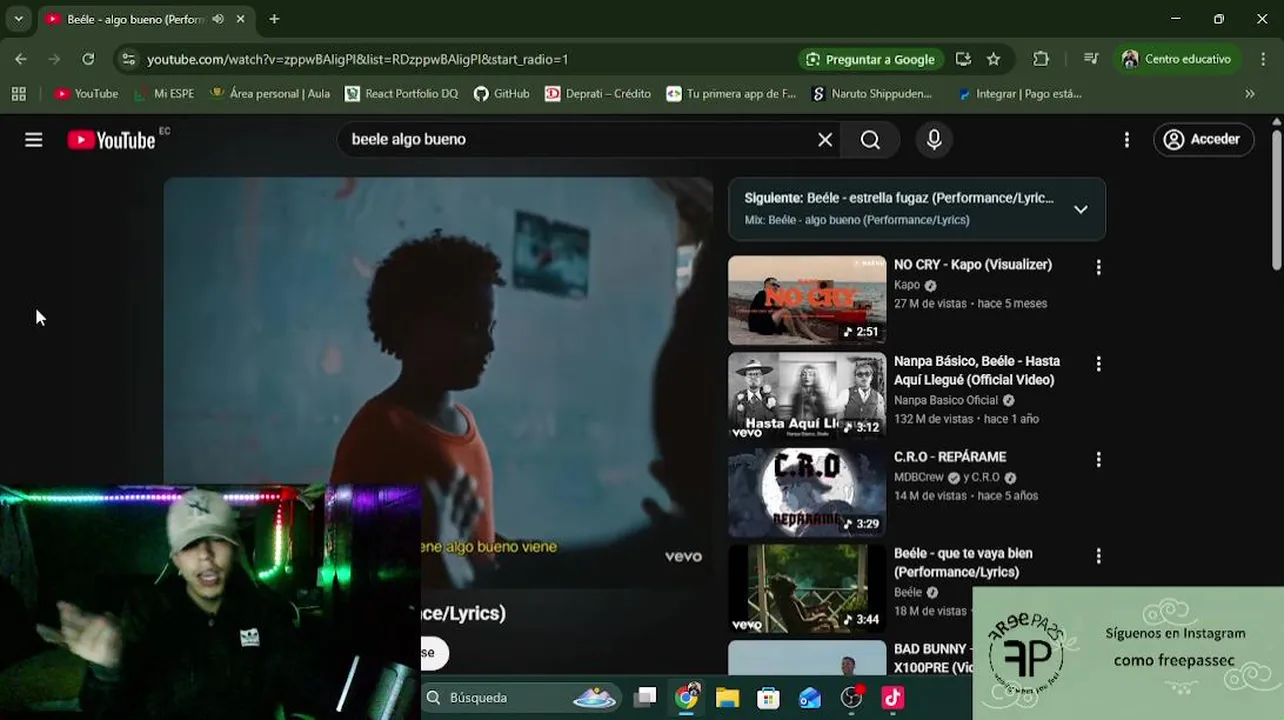The width and height of the screenshot is (1284, 720).
Task: Open the GitHub bookmark
Action: [x=502, y=93]
